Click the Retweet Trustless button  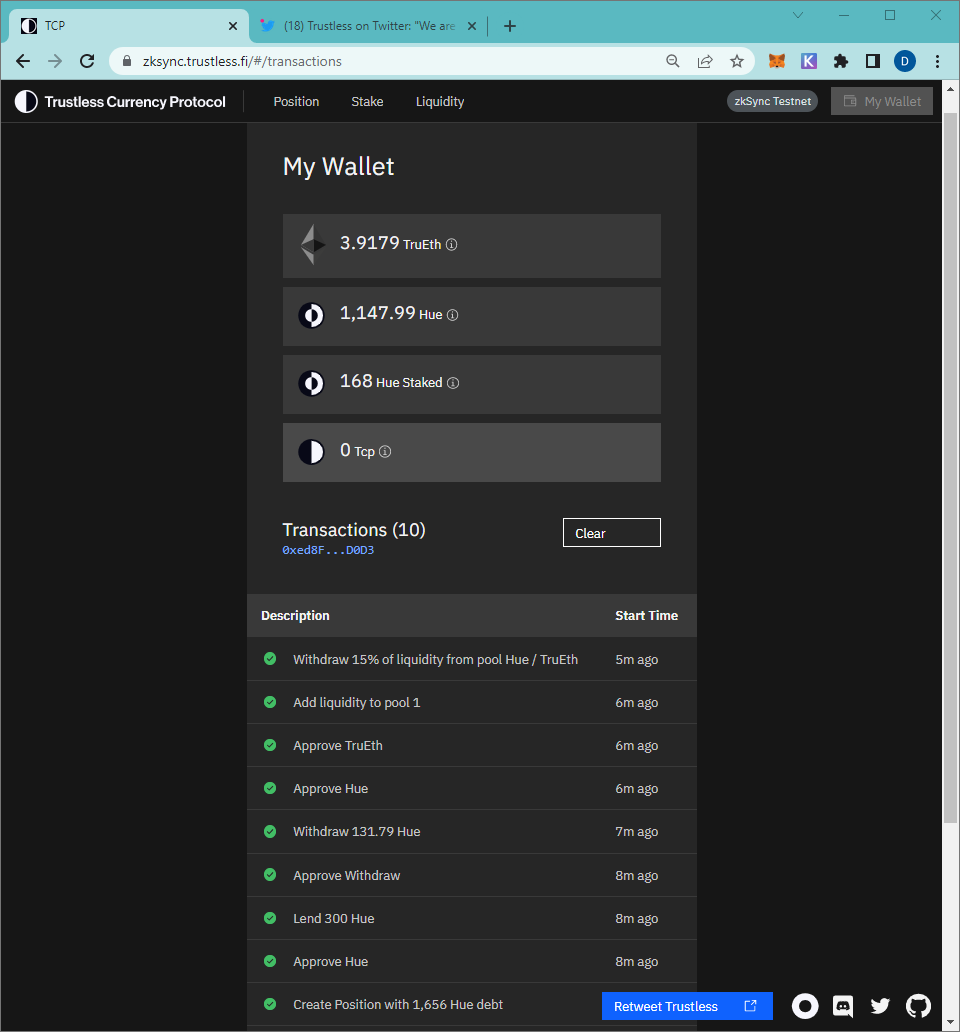pyautogui.click(x=687, y=1006)
